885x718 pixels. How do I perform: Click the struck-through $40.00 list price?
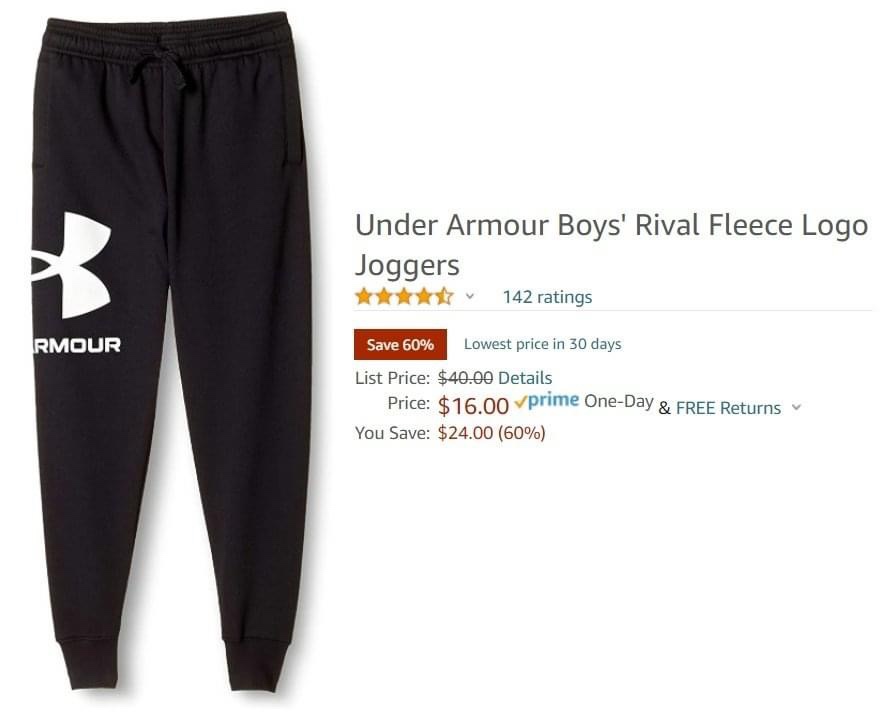(466, 378)
